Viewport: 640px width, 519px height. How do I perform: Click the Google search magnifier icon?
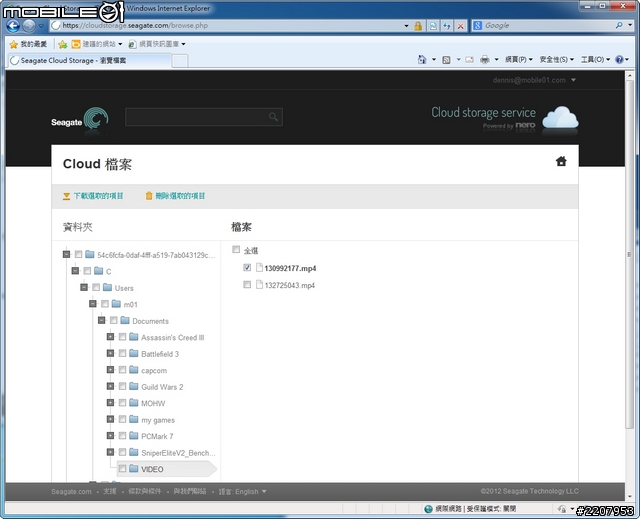point(619,25)
